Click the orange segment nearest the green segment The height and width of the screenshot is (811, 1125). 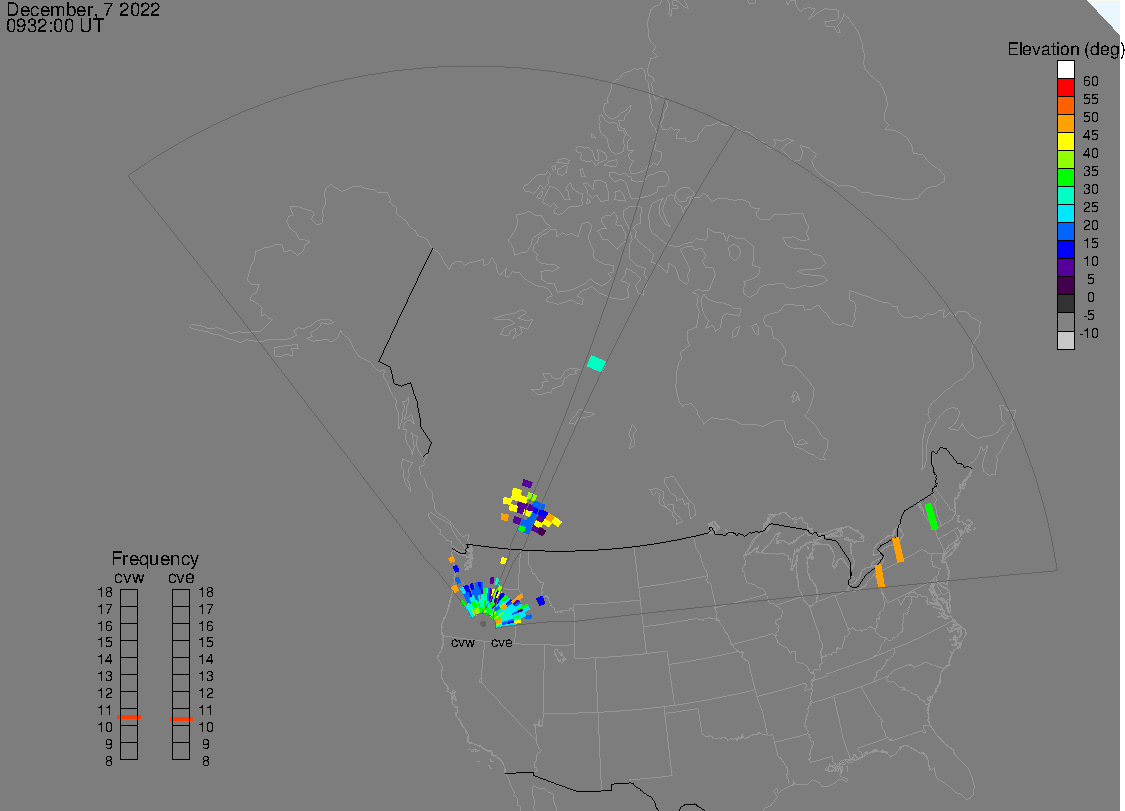[898, 550]
